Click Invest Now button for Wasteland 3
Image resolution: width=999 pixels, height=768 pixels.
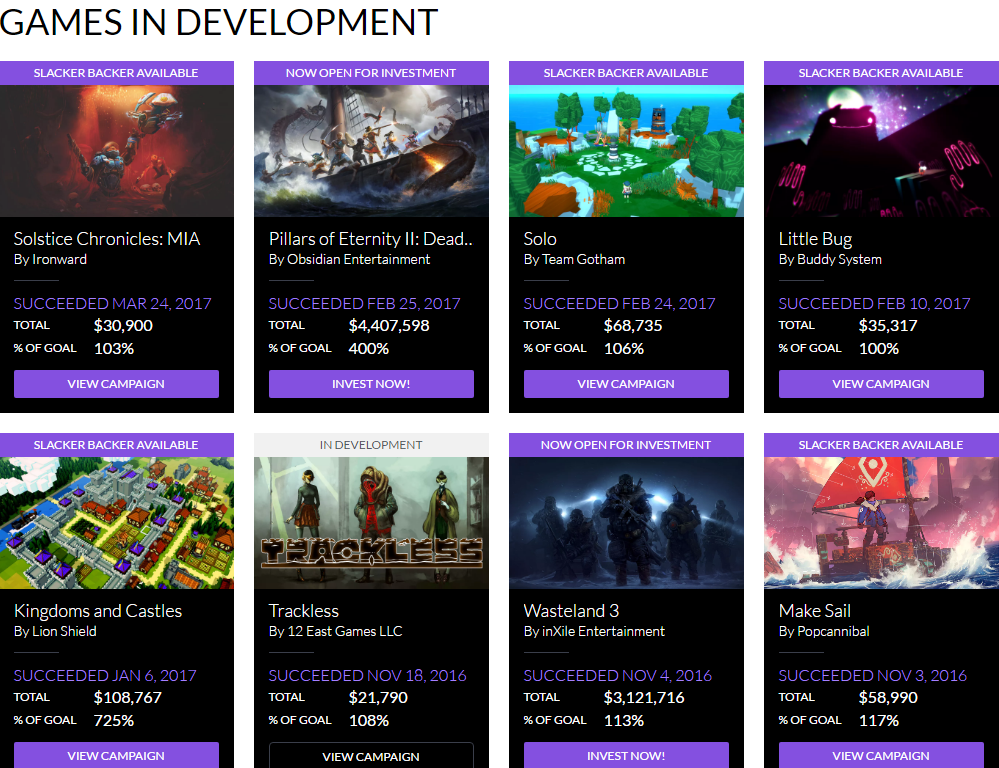point(626,755)
